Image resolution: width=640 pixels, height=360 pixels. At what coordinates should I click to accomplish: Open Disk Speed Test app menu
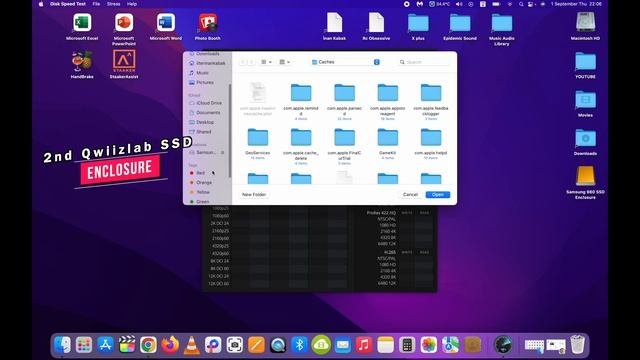point(68,4)
